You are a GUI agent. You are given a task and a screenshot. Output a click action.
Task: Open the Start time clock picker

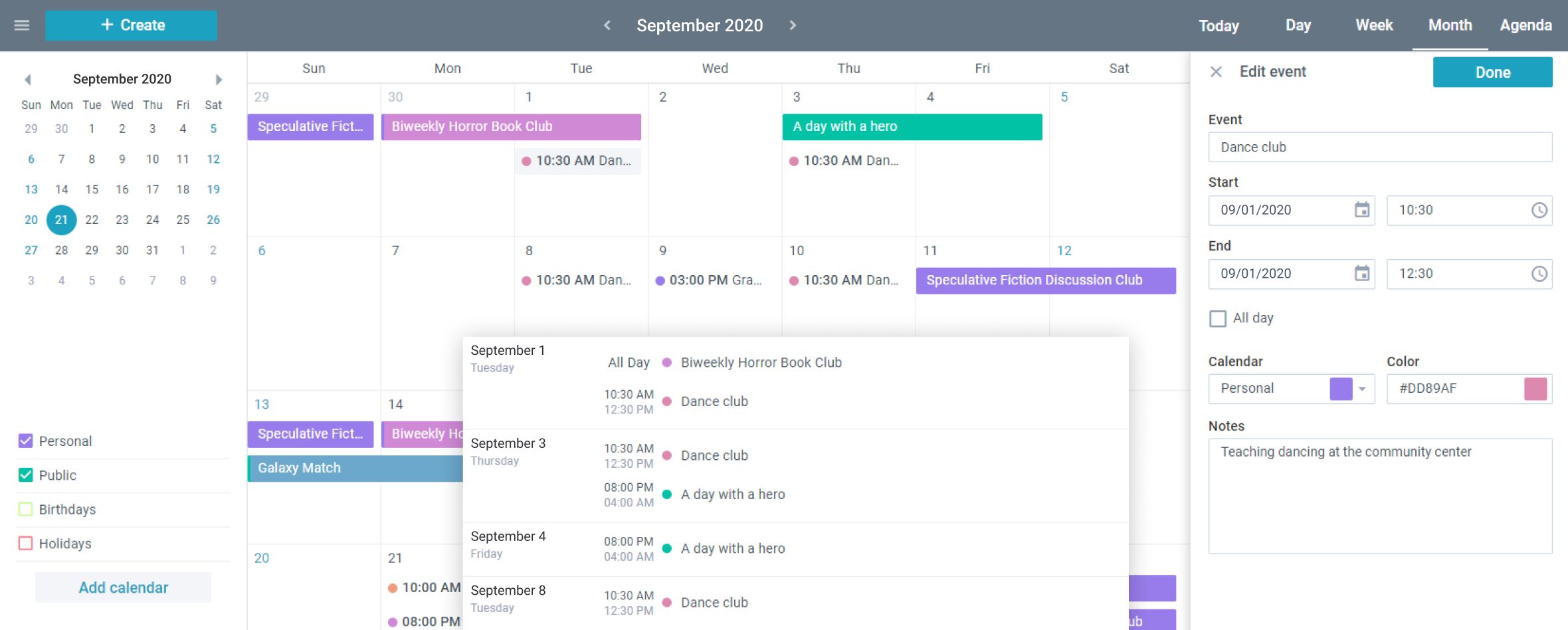point(1540,210)
